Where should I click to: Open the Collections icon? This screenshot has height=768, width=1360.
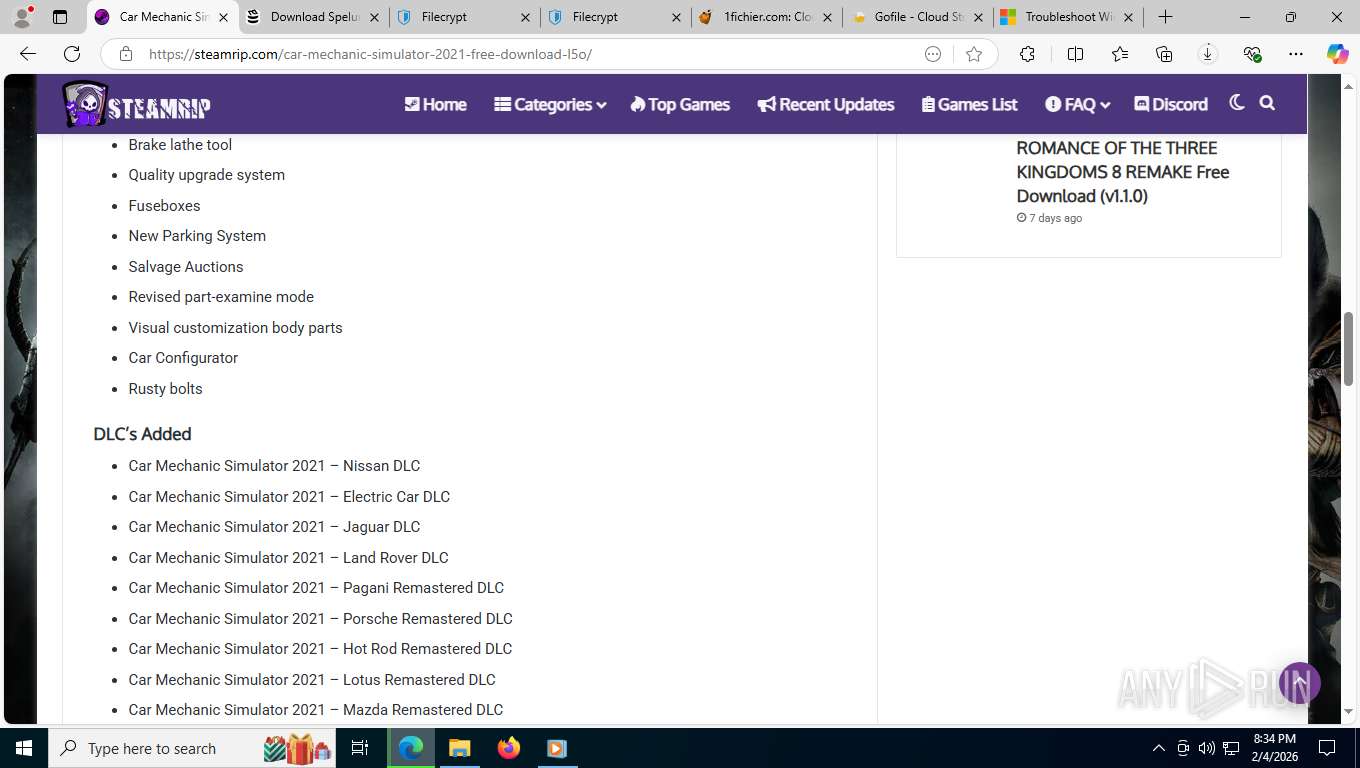tap(1164, 54)
